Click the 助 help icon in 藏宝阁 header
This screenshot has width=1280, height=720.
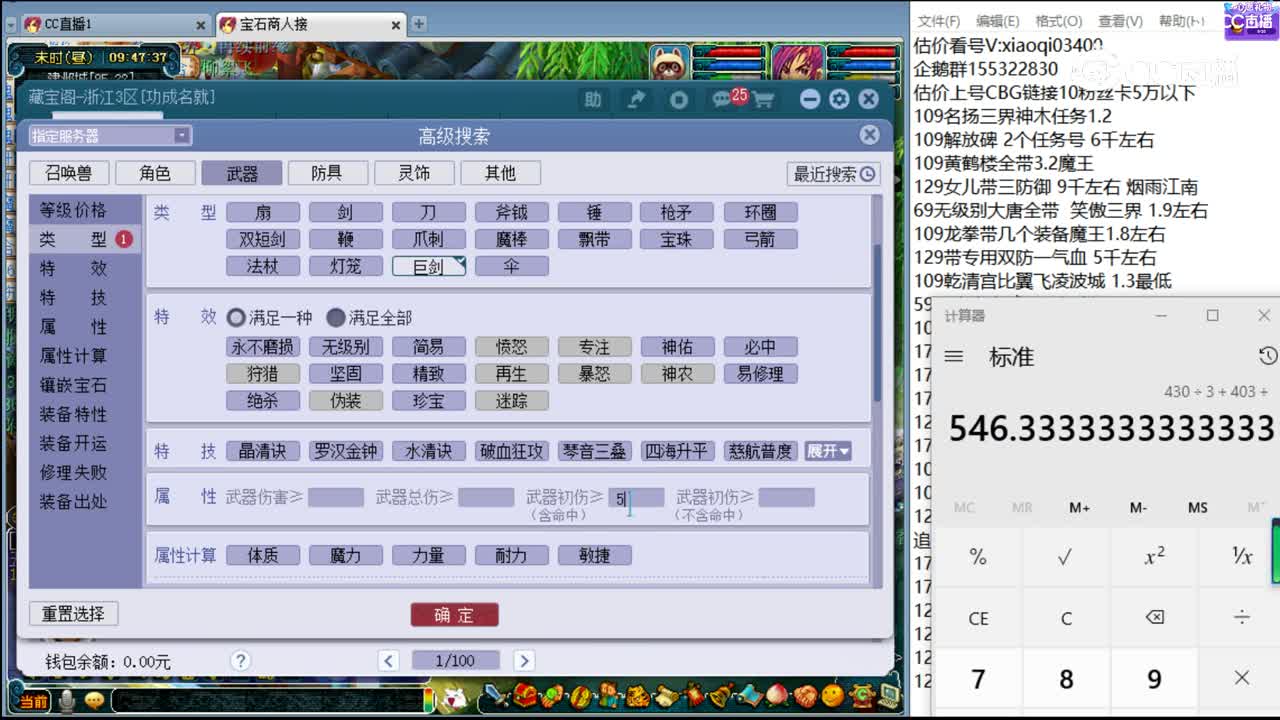click(593, 99)
